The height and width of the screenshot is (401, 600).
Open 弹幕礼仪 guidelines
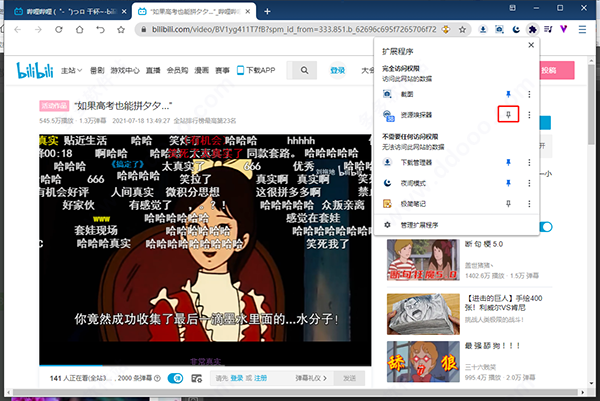point(311,378)
